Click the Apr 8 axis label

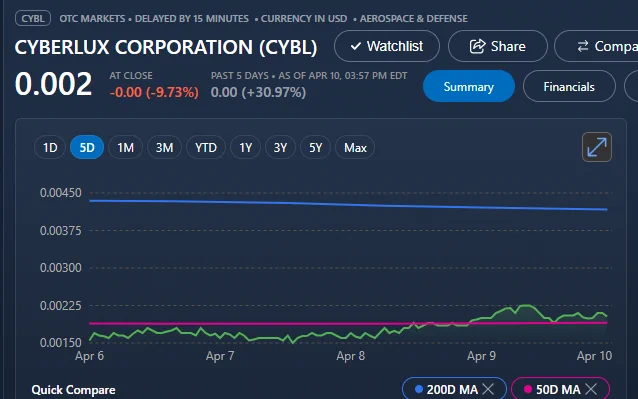[350, 356]
